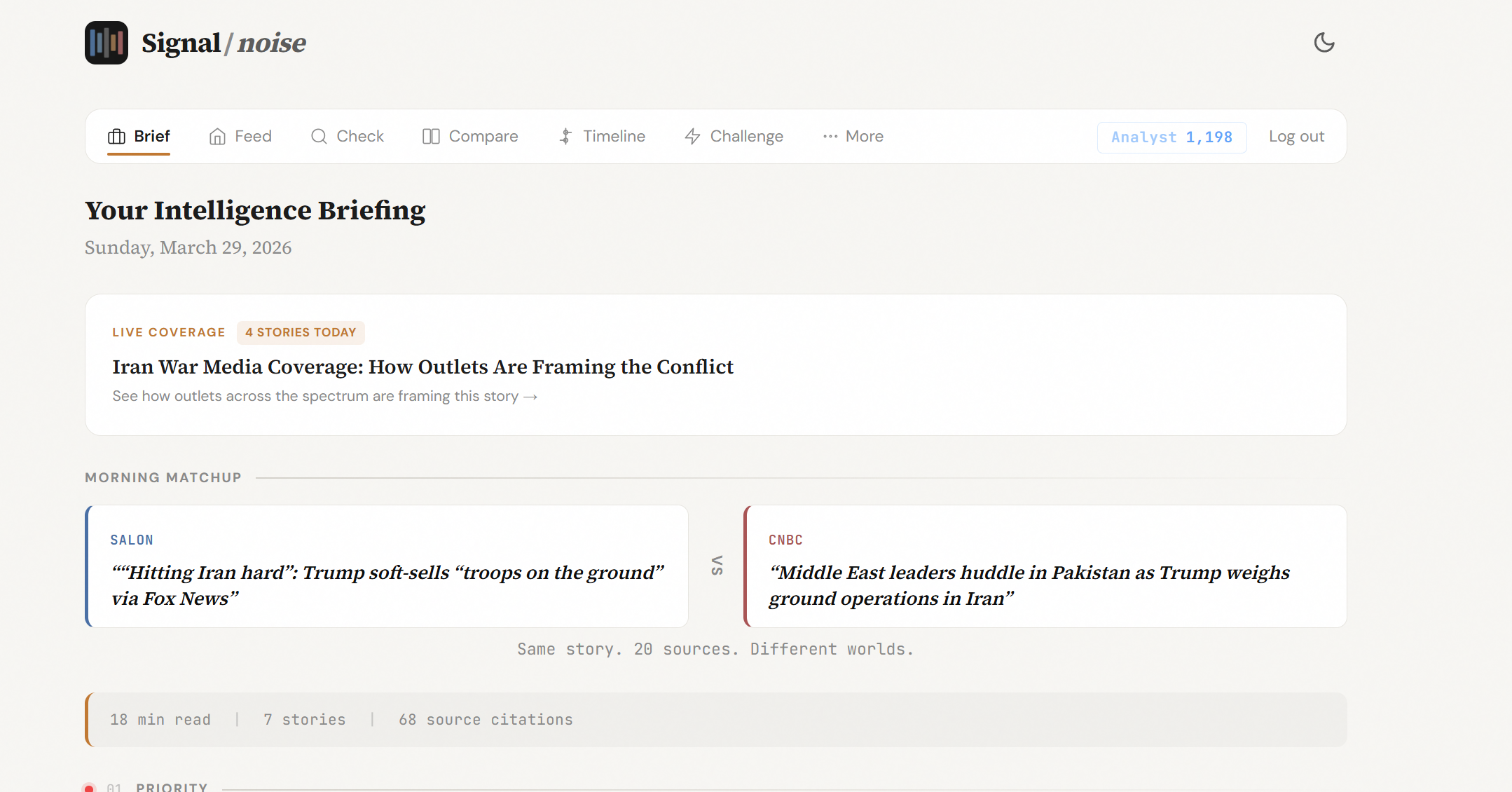Image resolution: width=1512 pixels, height=792 pixels.
Task: Follow the 'See how outlets' framing link
Action: [x=324, y=397]
